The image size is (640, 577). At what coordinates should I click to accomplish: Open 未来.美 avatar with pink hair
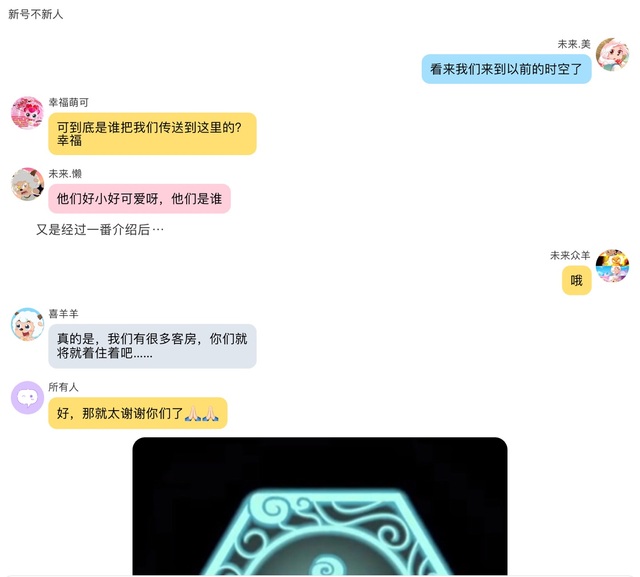coord(612,54)
